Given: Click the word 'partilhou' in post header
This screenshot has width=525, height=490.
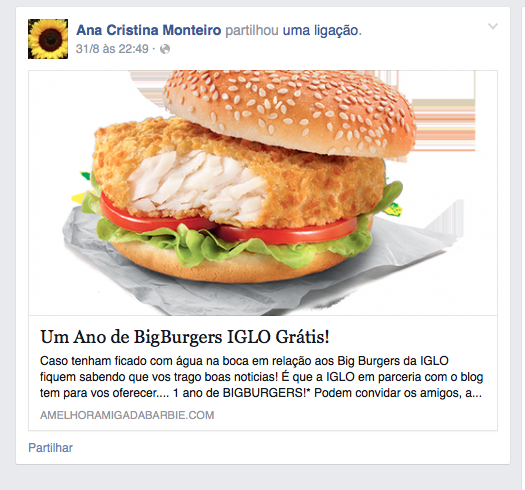Looking at the screenshot, I should [x=252, y=30].
